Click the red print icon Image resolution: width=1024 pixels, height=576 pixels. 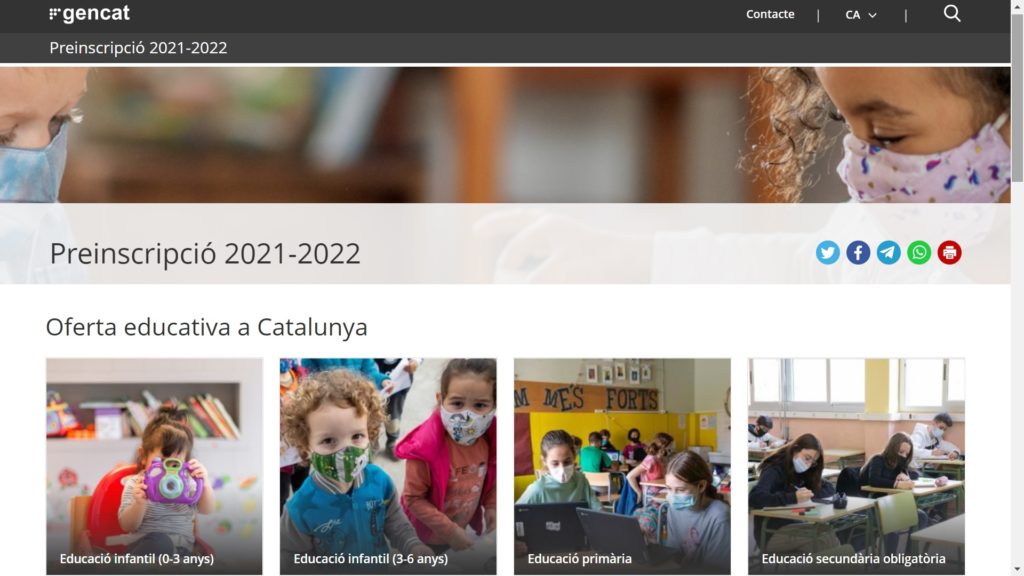pyautogui.click(x=950, y=253)
